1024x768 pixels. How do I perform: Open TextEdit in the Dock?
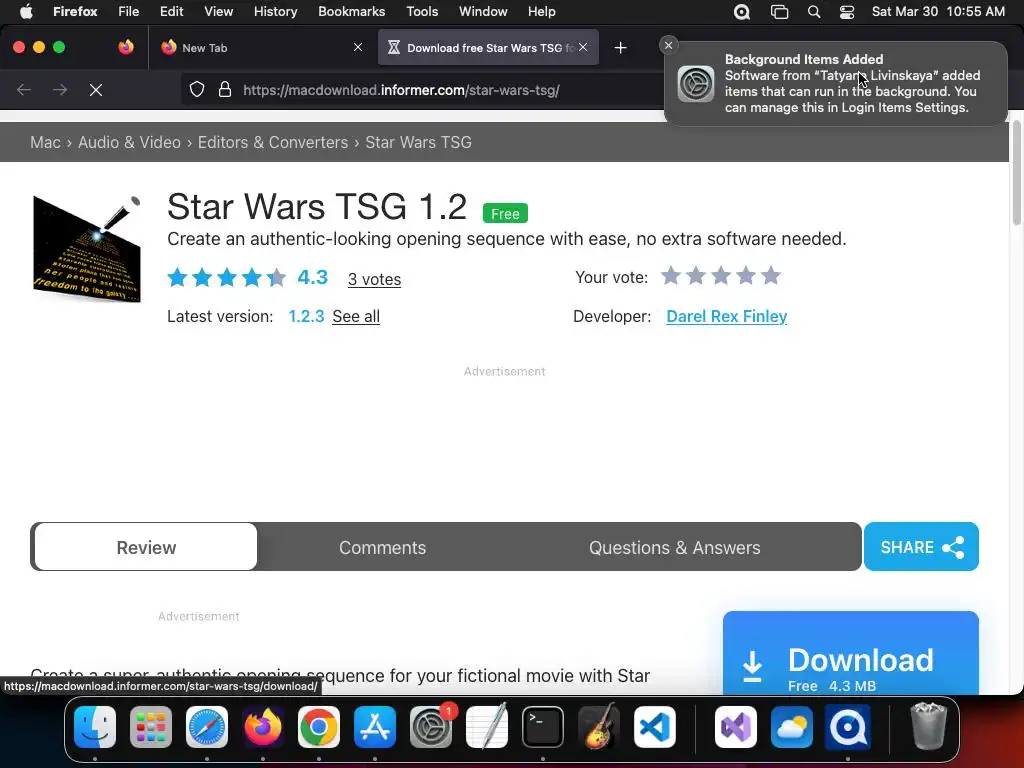pyautogui.click(x=487, y=727)
